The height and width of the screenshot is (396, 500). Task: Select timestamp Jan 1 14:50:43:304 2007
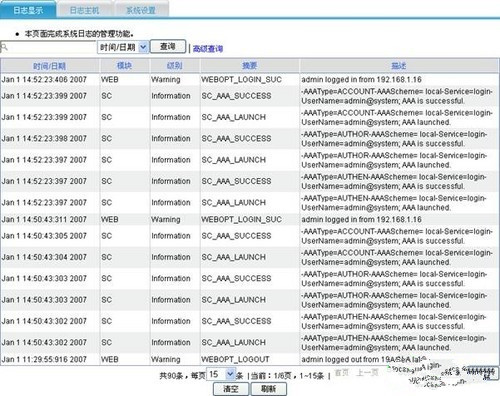(44, 257)
